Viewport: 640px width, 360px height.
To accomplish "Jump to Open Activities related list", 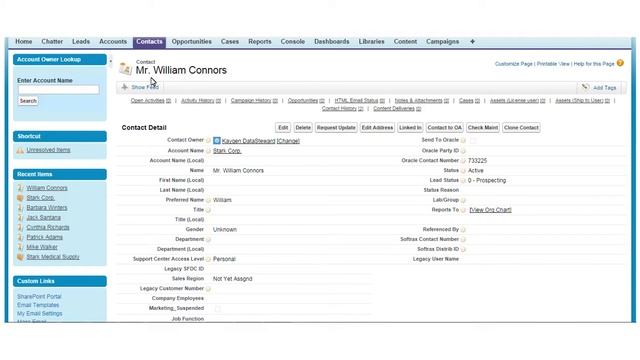I will [151, 101].
